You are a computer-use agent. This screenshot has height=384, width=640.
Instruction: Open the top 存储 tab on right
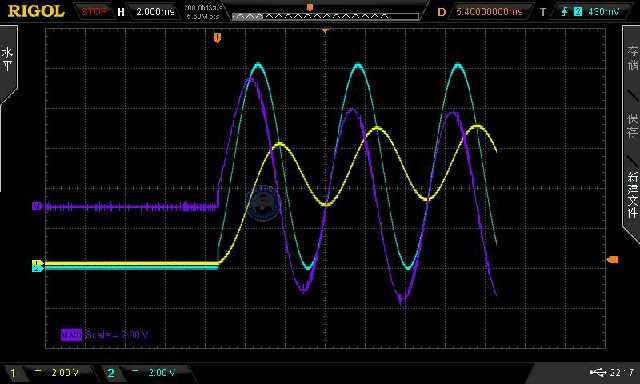632,58
